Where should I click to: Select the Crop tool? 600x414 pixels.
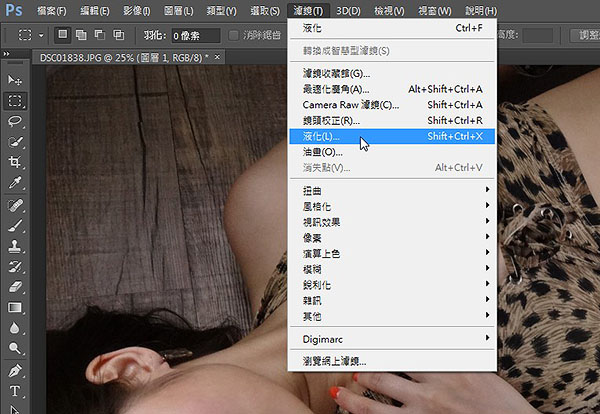[x=15, y=162]
